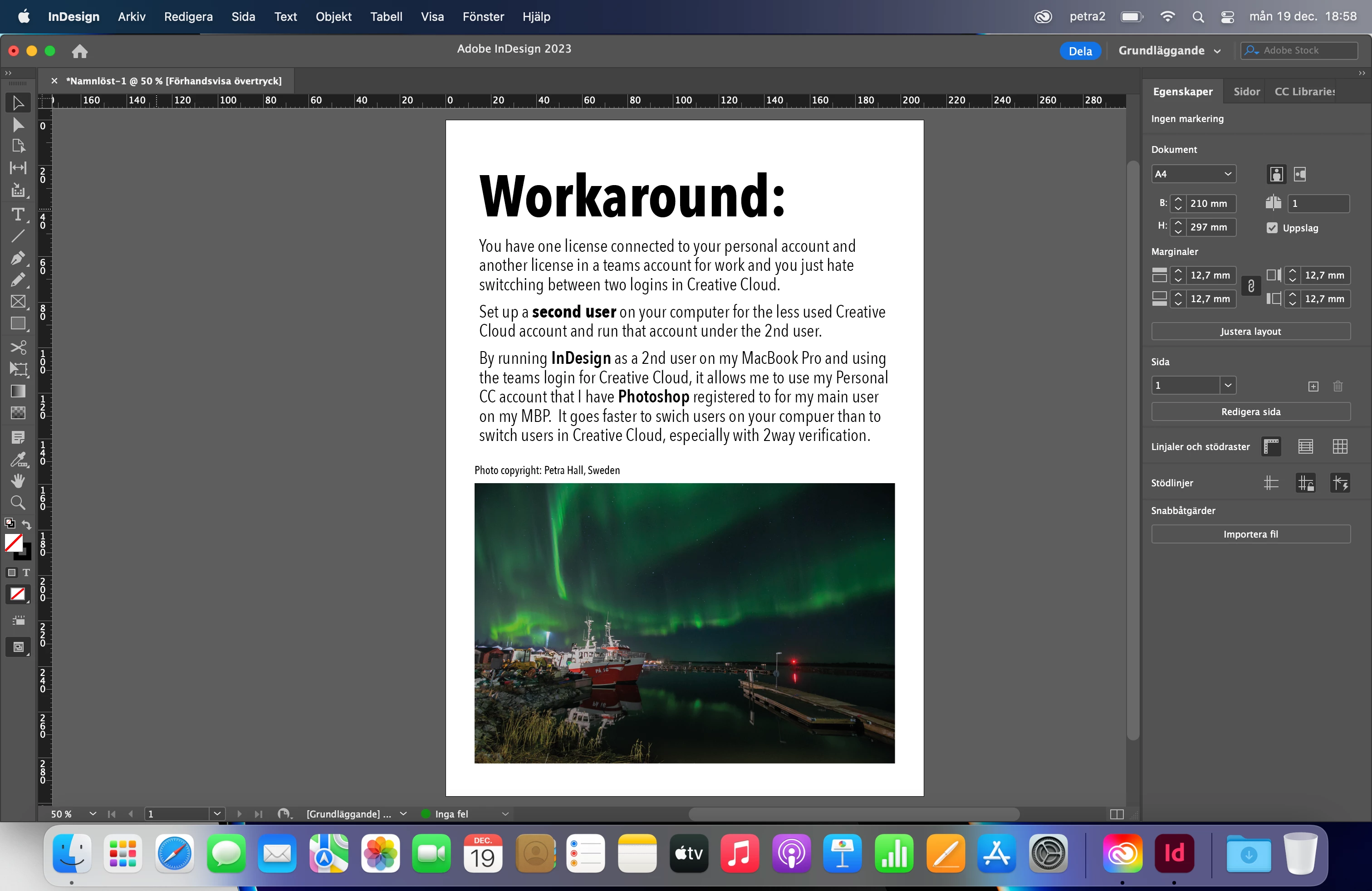This screenshot has width=1372, height=891.
Task: Expand the Grundläggande workspace dropdown
Action: click(x=1169, y=51)
